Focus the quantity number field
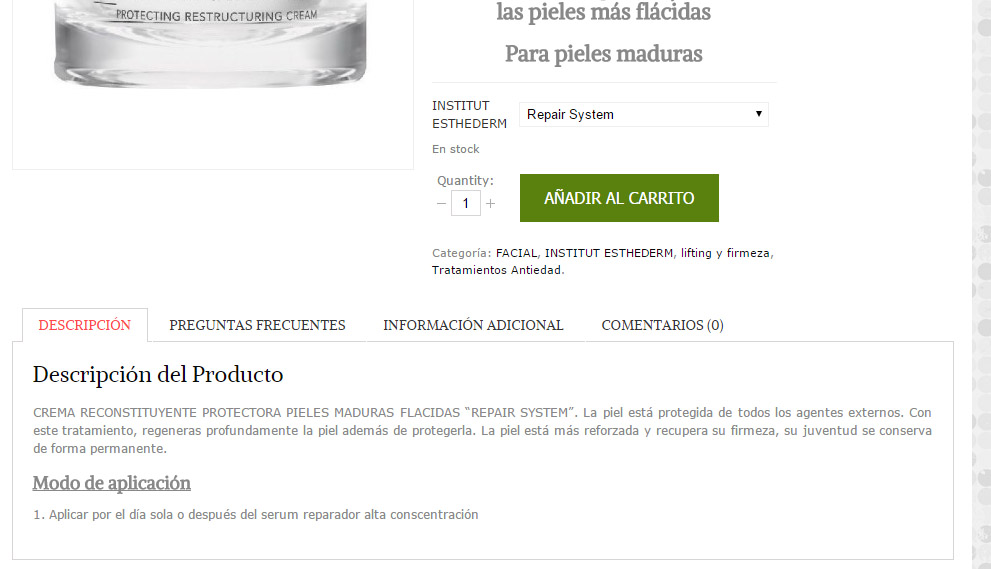Screen dimensions: 991x569 (466, 204)
